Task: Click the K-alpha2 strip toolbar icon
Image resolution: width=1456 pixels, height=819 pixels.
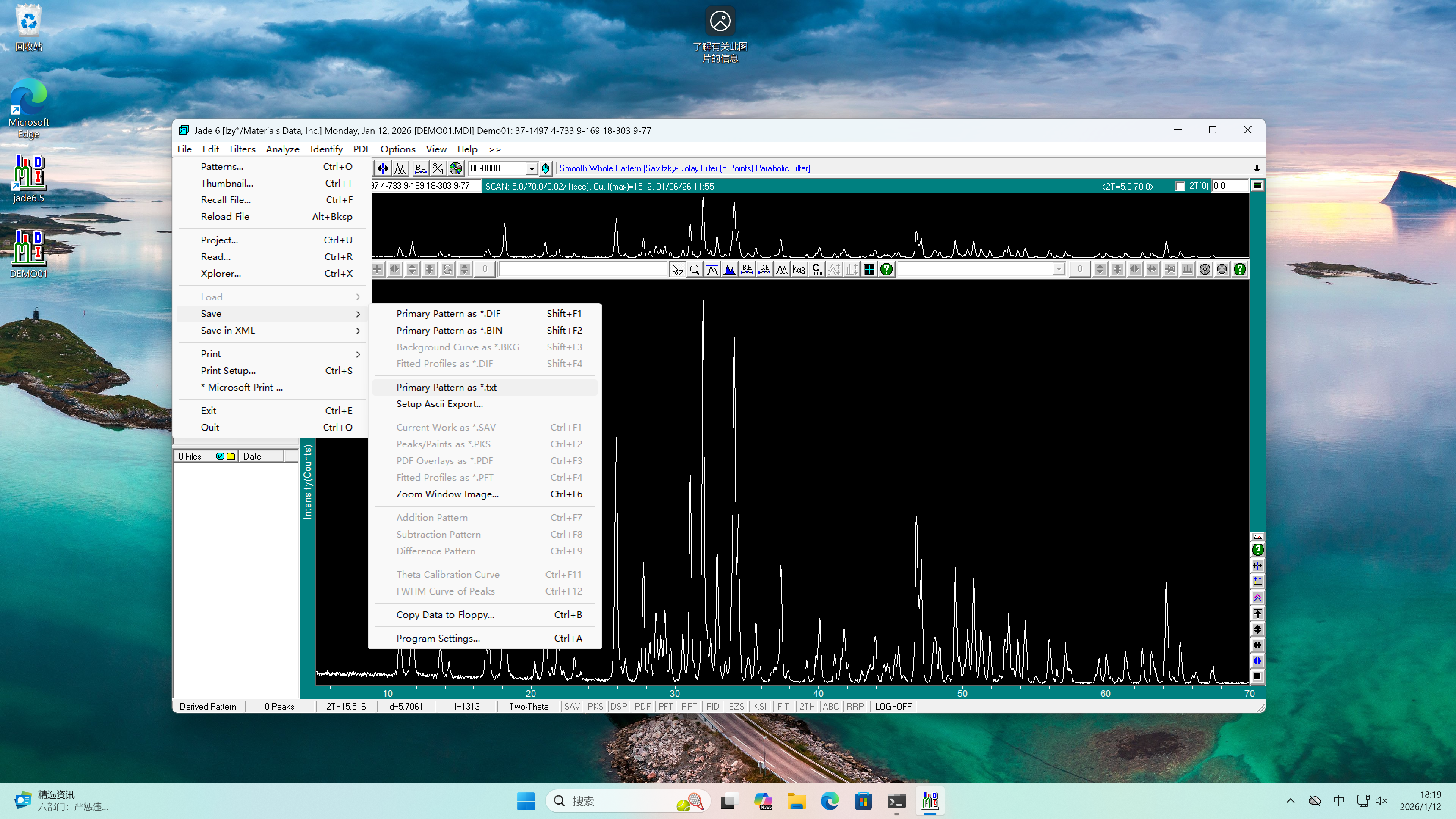Action: [799, 270]
